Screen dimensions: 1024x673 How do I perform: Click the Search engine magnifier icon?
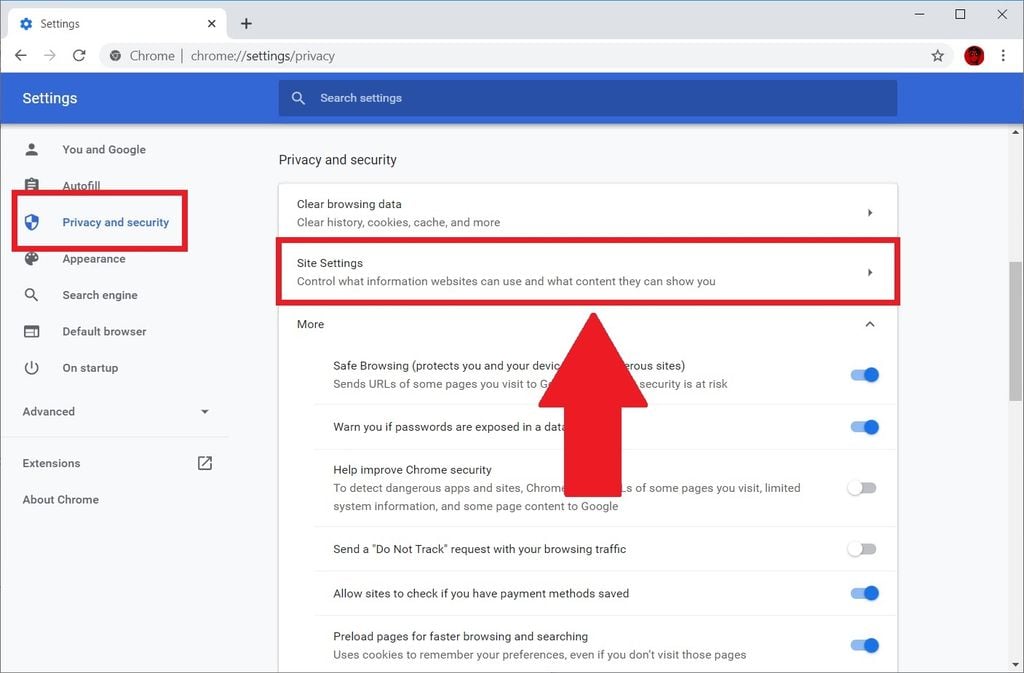[31, 295]
